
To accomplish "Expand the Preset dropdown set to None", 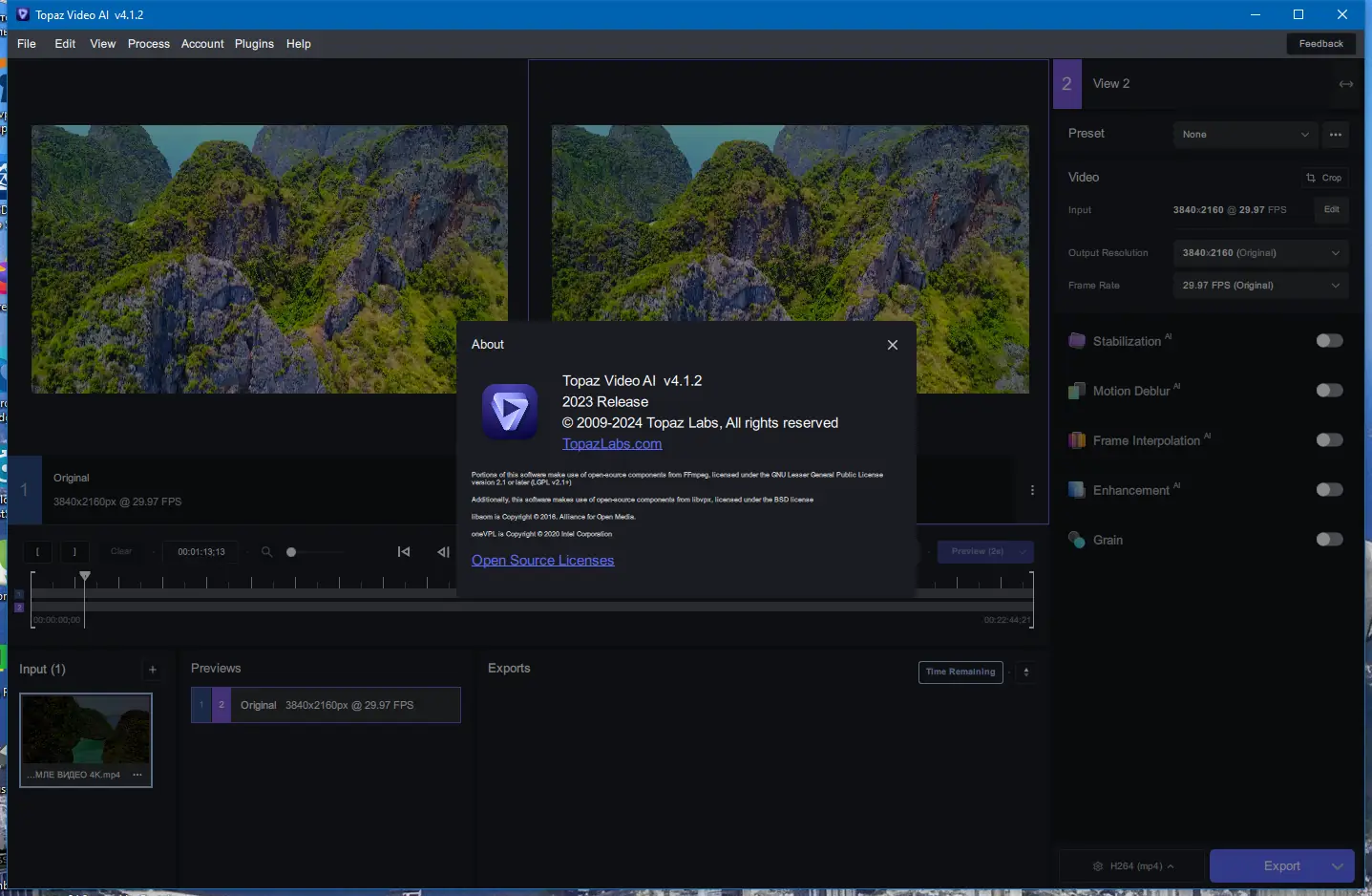I will tap(1245, 135).
